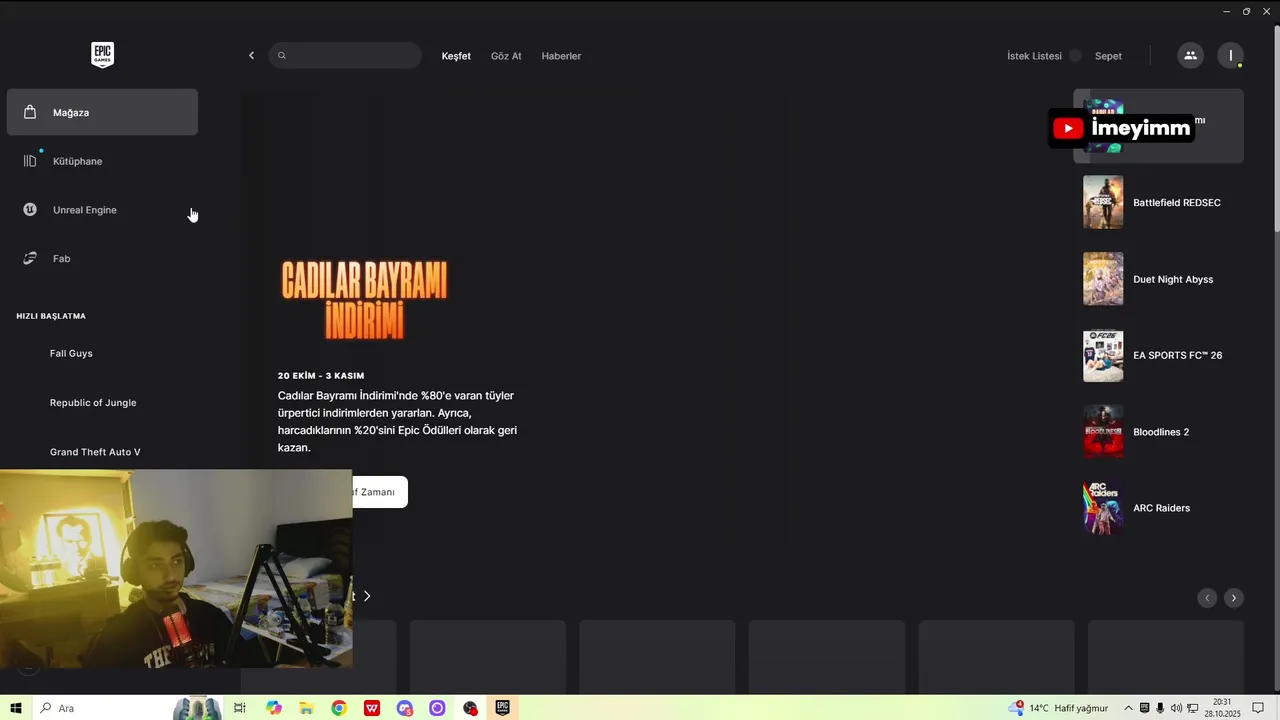The image size is (1280, 720).
Task: Open Unreal Engine section in sidebar
Action: pos(102,210)
